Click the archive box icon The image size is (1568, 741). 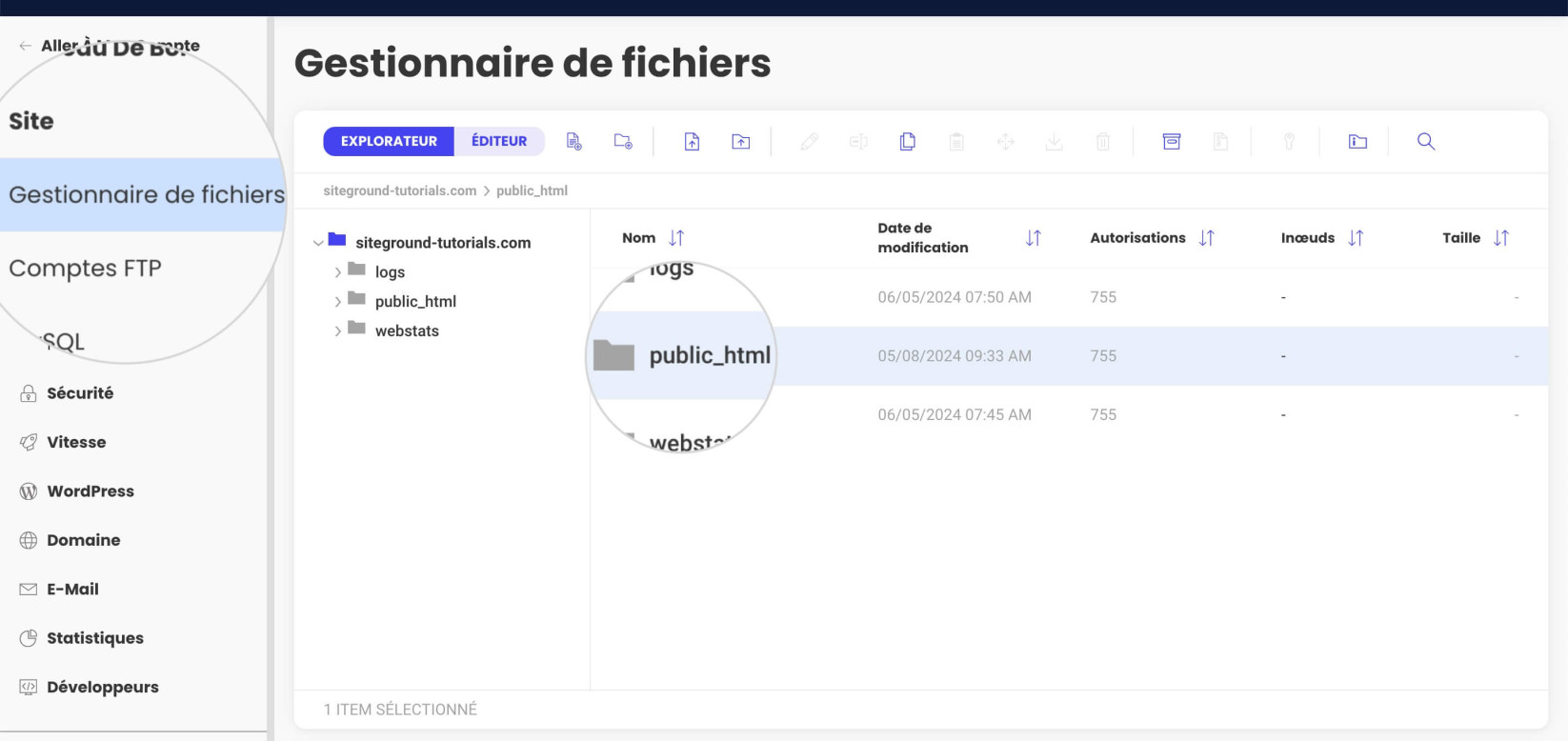(x=1172, y=141)
